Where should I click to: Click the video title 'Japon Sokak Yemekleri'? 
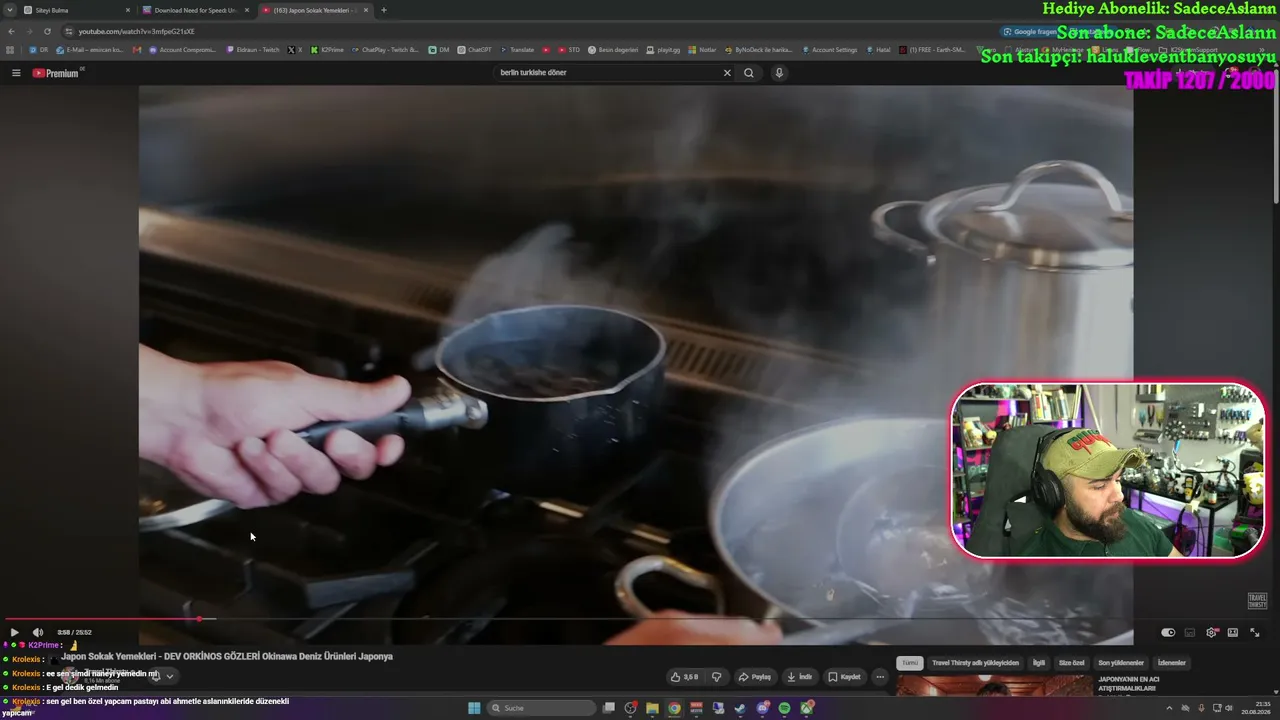(x=227, y=656)
